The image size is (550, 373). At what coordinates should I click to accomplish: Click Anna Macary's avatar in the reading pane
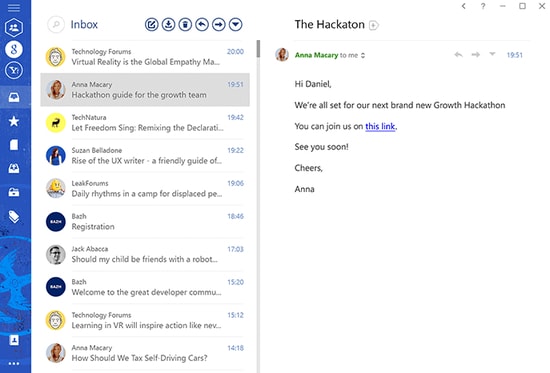pos(282,55)
